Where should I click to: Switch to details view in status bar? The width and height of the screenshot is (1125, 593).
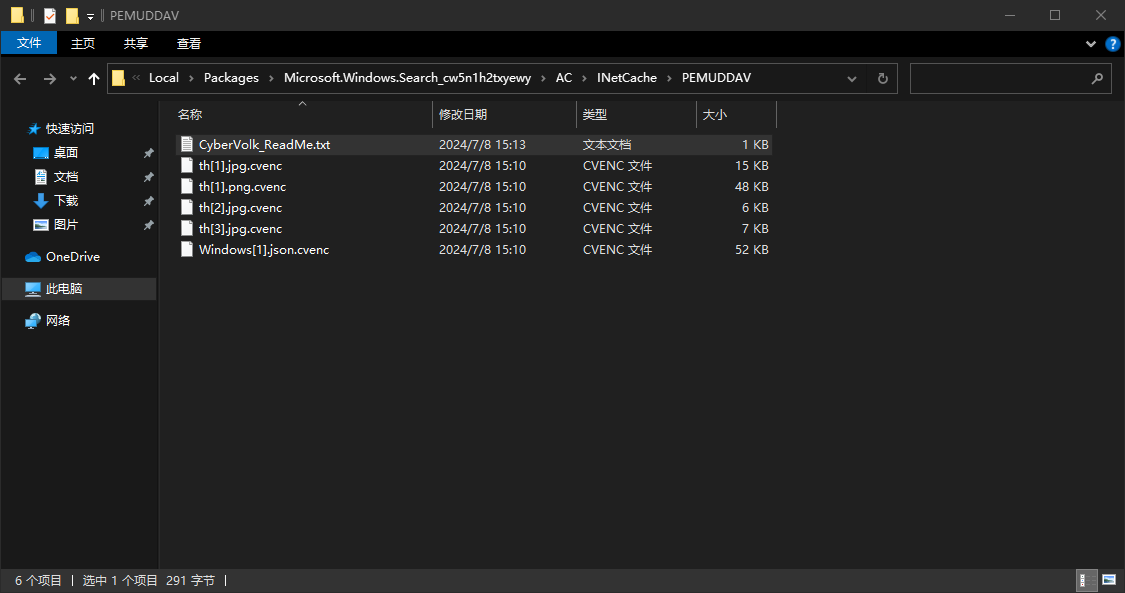tap(1087, 580)
